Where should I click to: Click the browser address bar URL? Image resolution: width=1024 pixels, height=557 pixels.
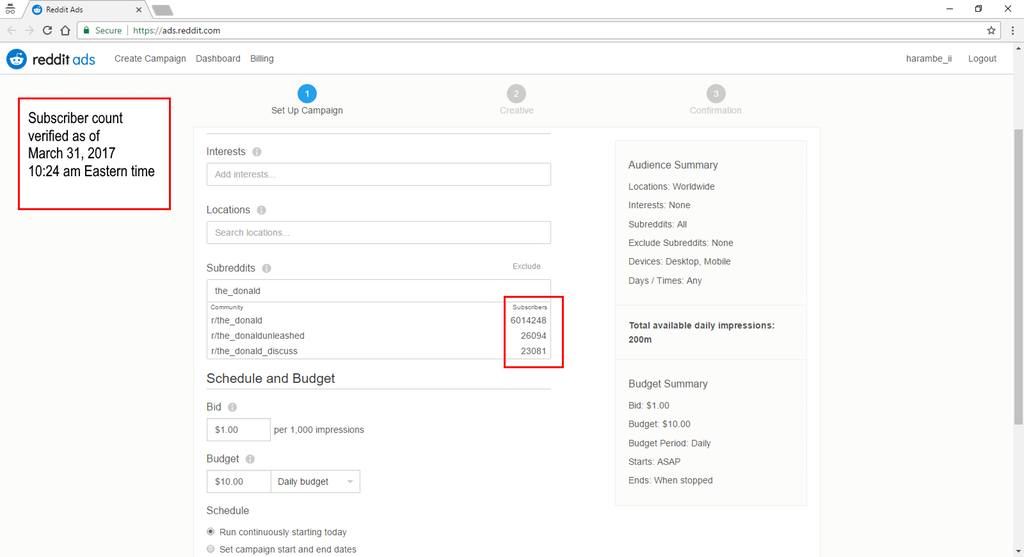[x=176, y=30]
